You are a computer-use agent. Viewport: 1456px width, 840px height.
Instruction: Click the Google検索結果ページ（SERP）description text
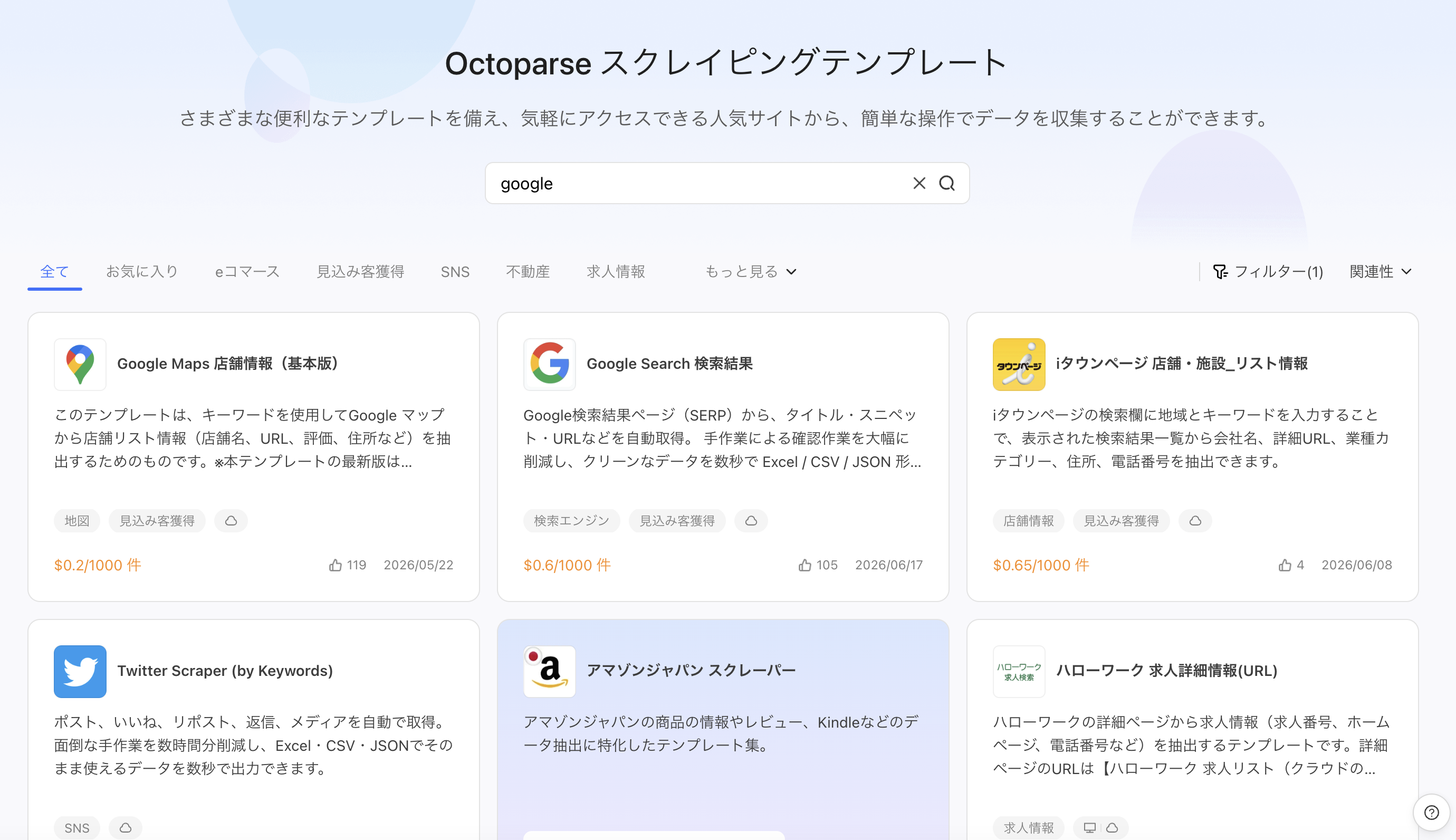point(722,438)
